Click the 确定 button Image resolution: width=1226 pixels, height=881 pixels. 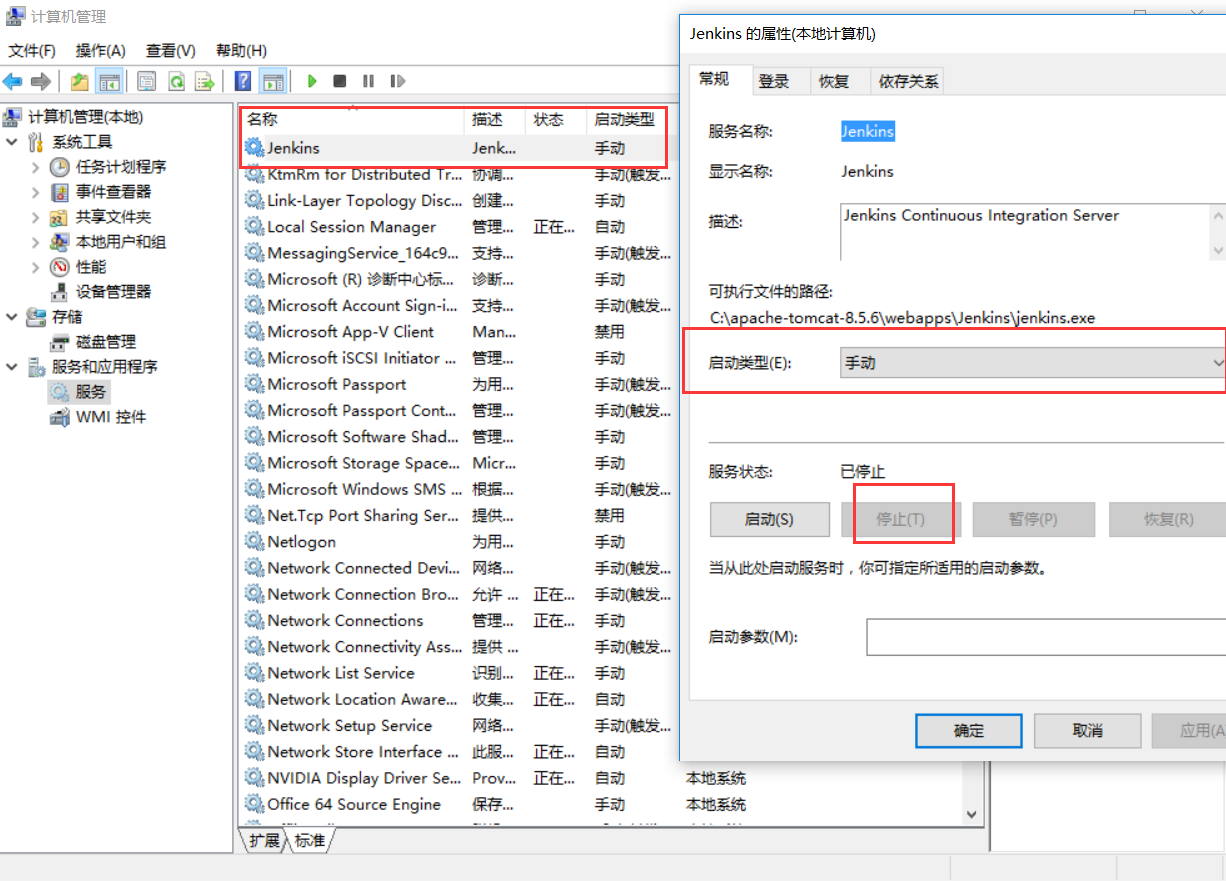[x=969, y=731]
